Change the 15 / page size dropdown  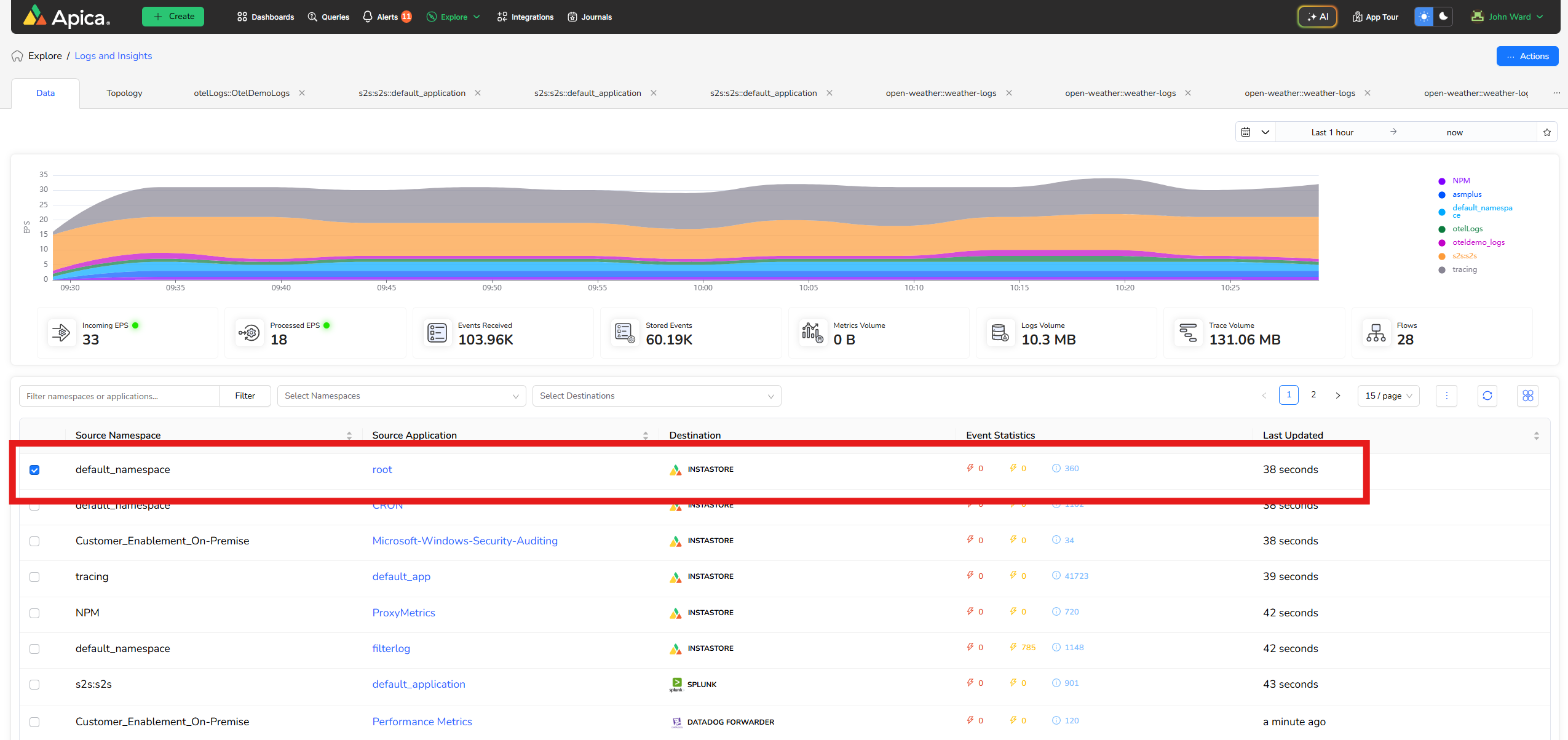coord(1388,396)
